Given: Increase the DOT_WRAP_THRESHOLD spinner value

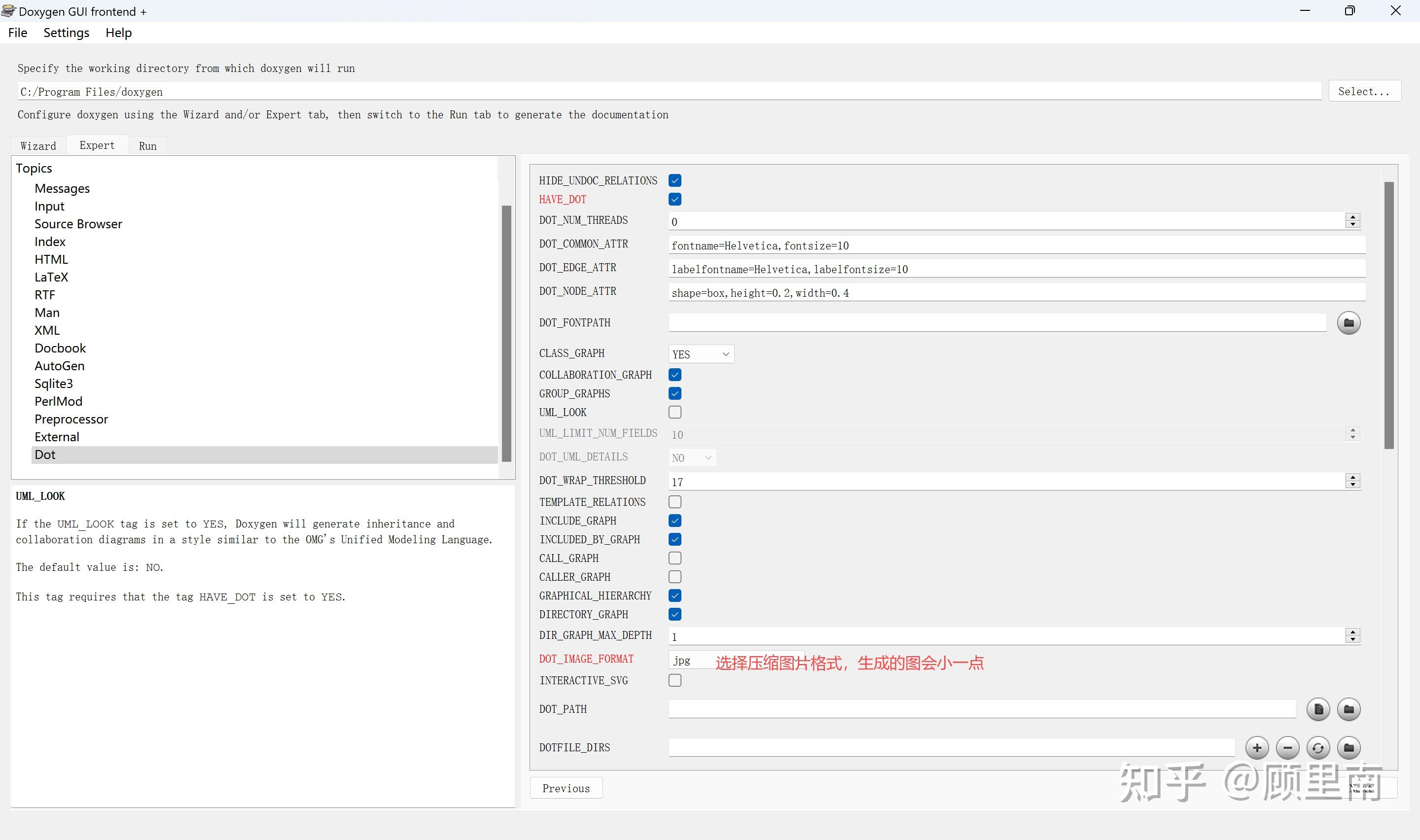Looking at the screenshot, I should [x=1352, y=477].
